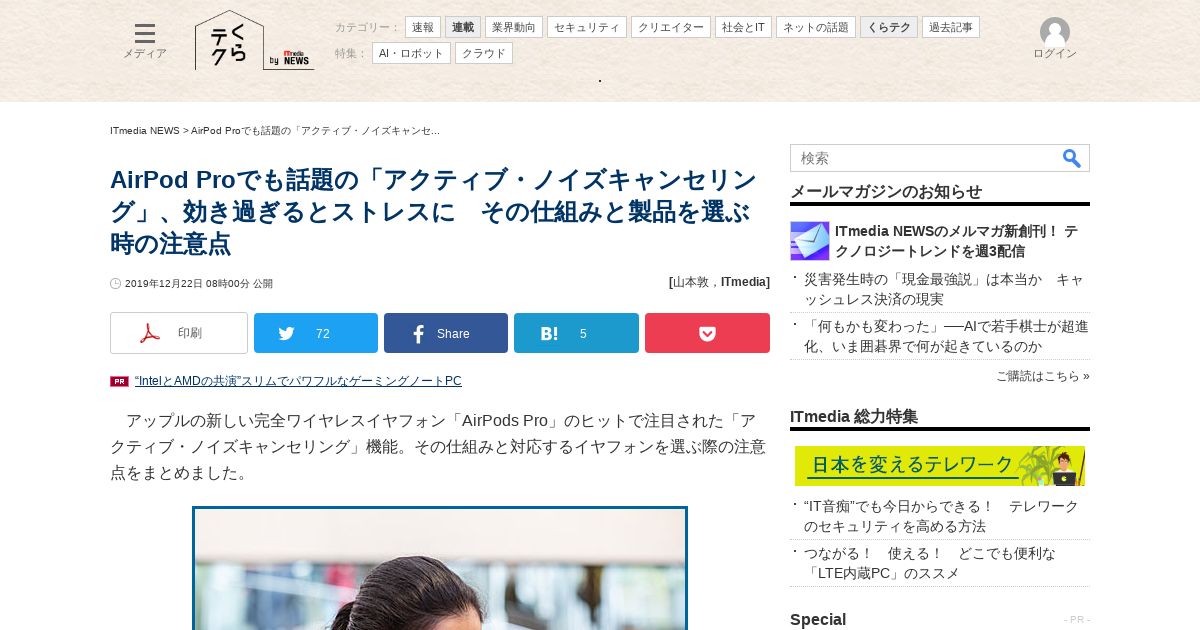This screenshot has width=1200, height=630.
Task: Click author name 山本敦，ITmedia
Action: click(x=720, y=282)
